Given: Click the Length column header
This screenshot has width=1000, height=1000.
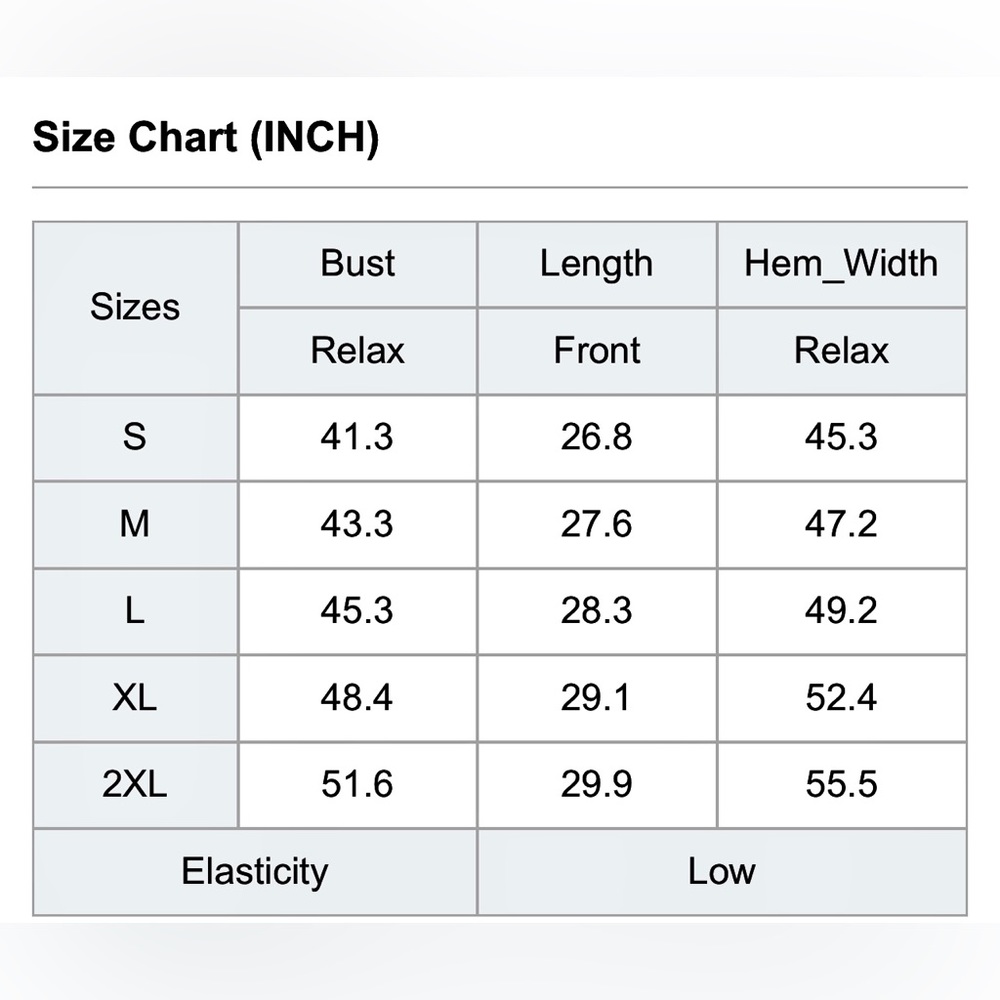Looking at the screenshot, I should pyautogui.click(x=597, y=263).
